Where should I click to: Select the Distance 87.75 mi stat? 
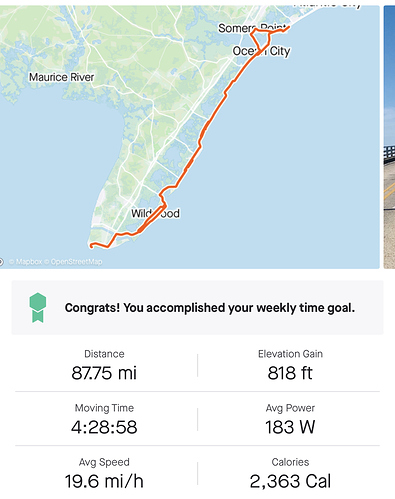click(104, 365)
